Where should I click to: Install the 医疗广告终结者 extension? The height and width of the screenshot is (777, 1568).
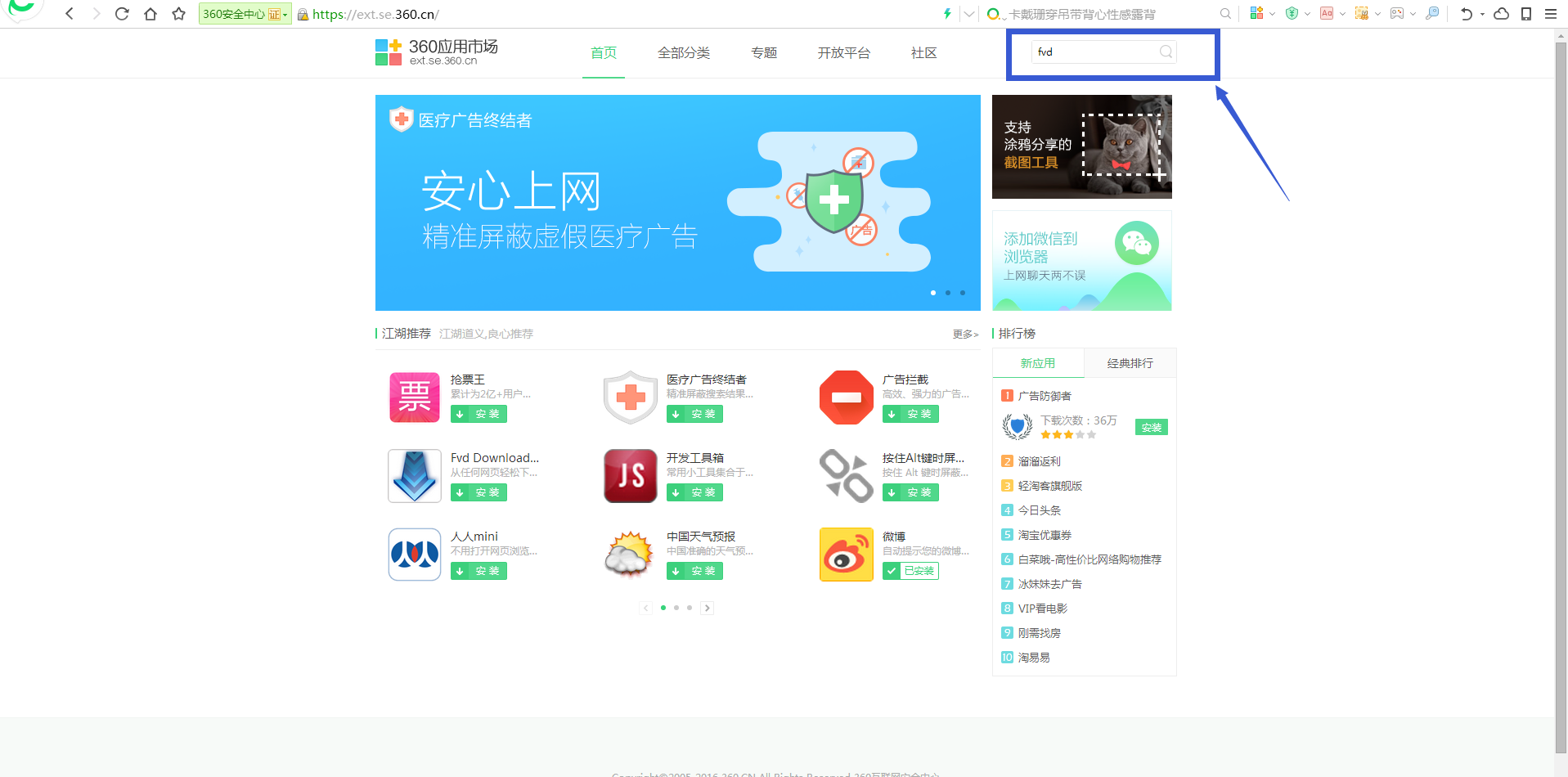(x=694, y=414)
